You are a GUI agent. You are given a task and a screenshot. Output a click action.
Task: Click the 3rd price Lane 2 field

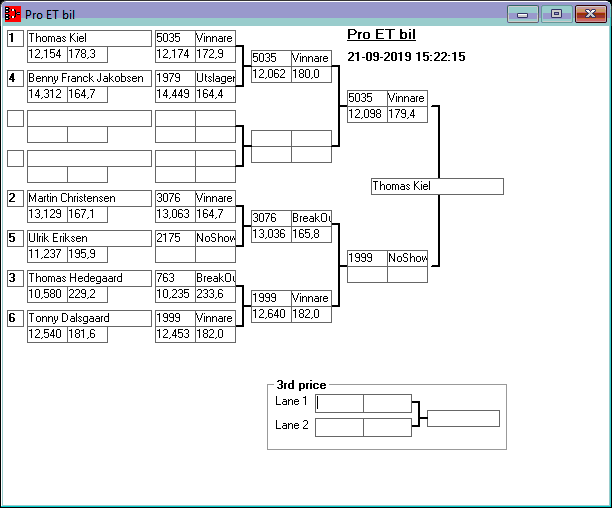click(340, 427)
